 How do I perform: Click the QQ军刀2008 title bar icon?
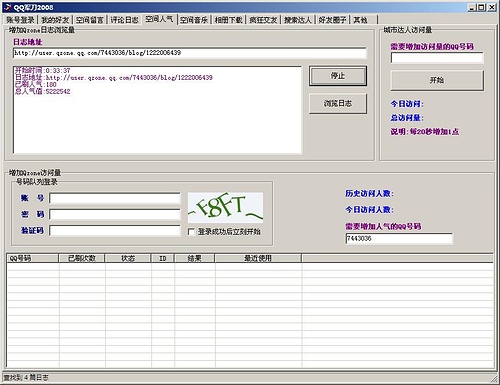point(7,7)
